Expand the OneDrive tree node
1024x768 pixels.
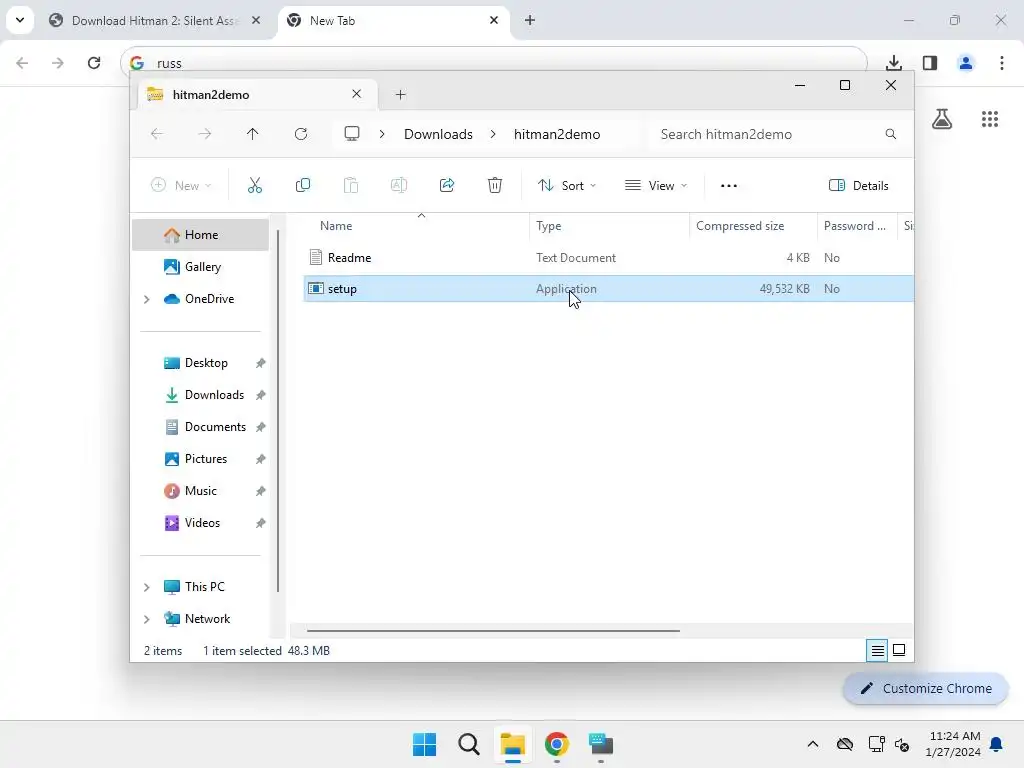(x=147, y=299)
